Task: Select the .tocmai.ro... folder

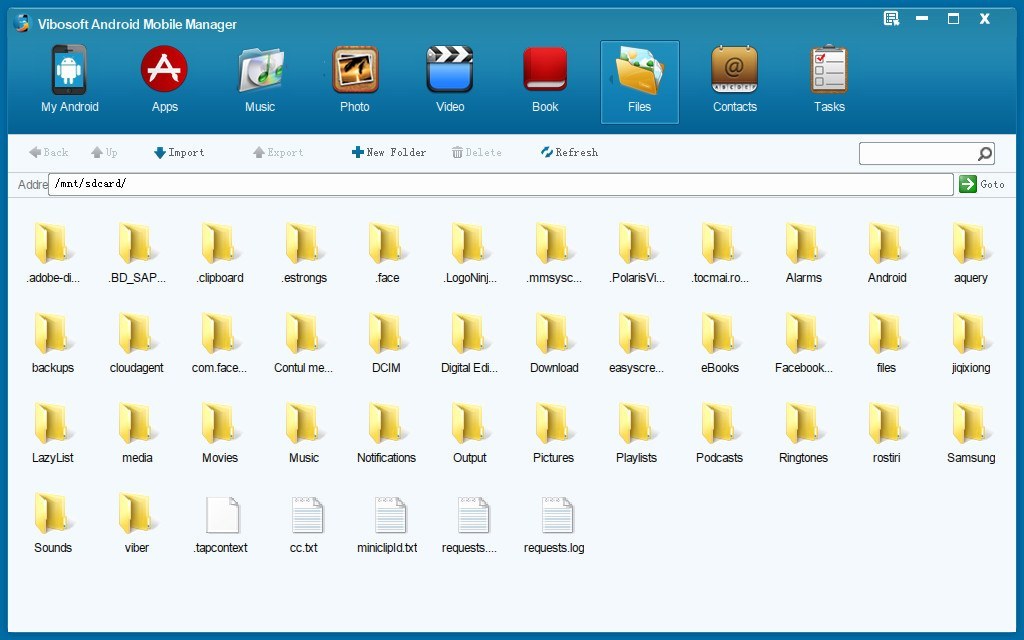Action: click(720, 253)
